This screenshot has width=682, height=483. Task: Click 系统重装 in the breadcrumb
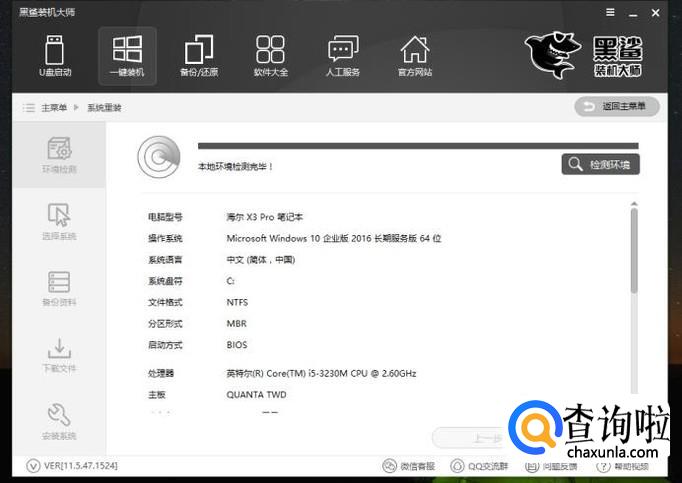(x=104, y=107)
